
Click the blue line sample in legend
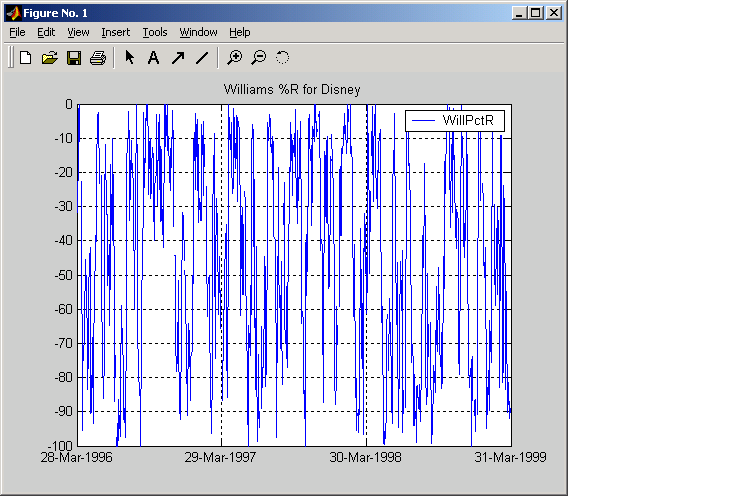point(423,121)
